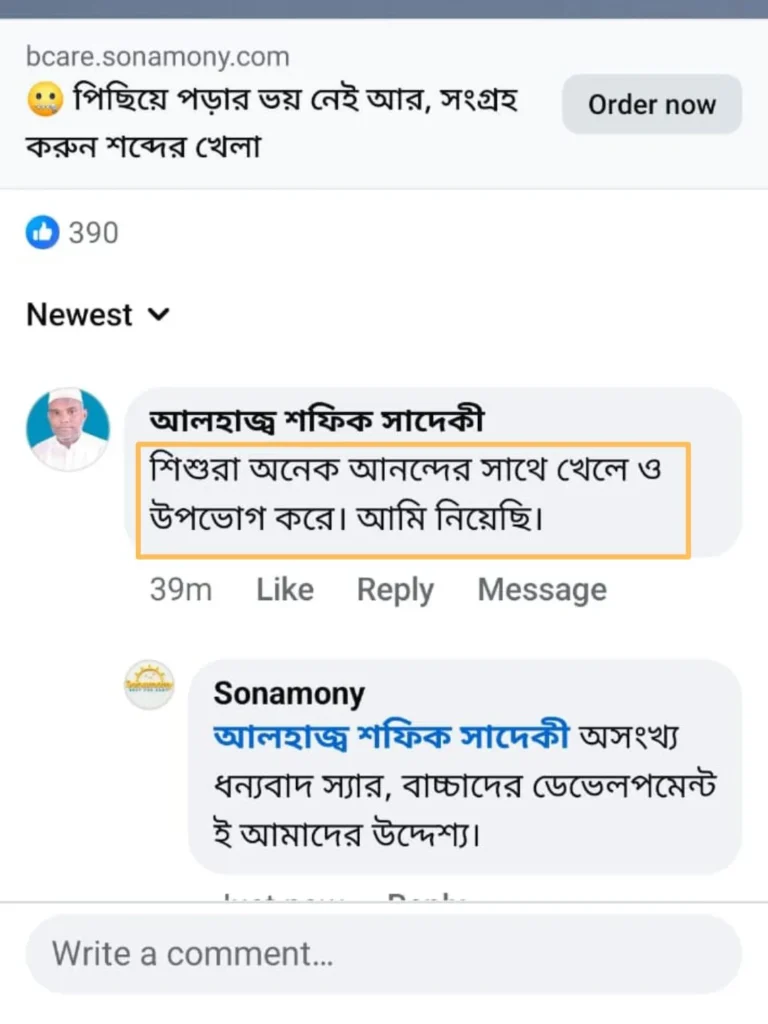The image size is (768, 1024).
Task: Like the comment posted 39m ago
Action: pyautogui.click(x=285, y=590)
